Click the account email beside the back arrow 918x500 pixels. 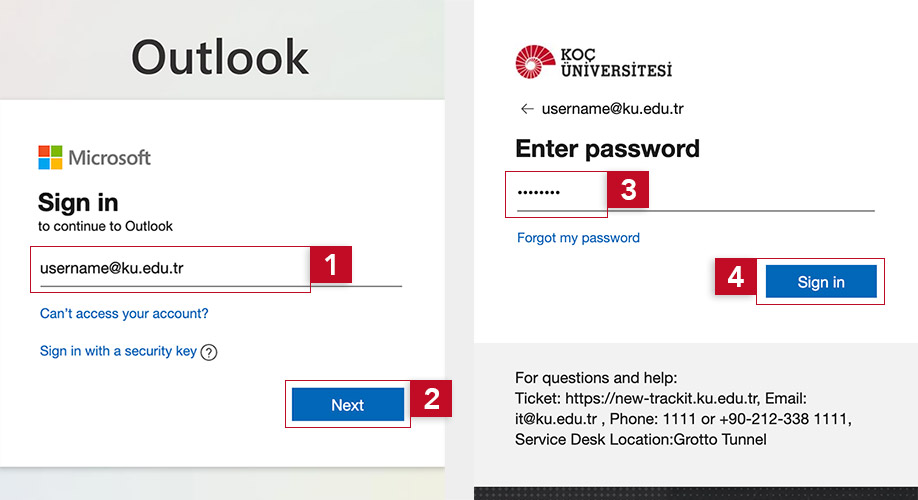(x=612, y=109)
